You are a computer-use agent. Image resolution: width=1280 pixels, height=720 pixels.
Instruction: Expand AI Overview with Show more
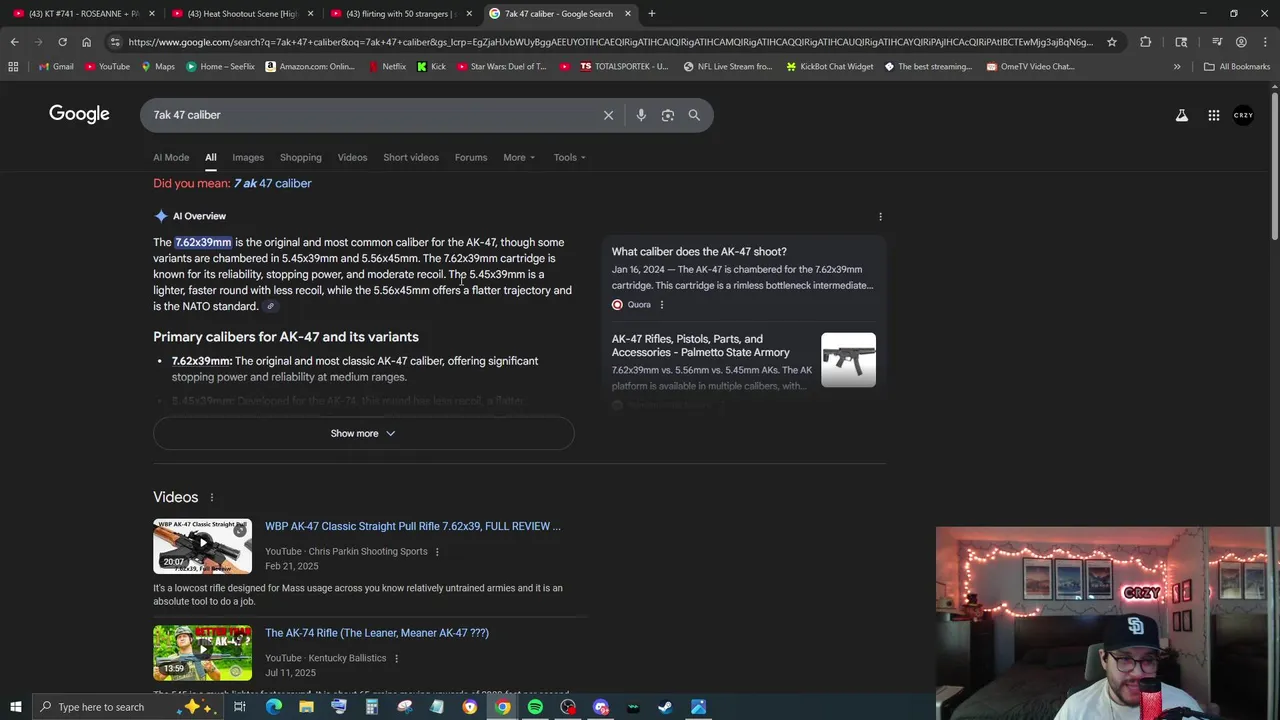point(364,433)
